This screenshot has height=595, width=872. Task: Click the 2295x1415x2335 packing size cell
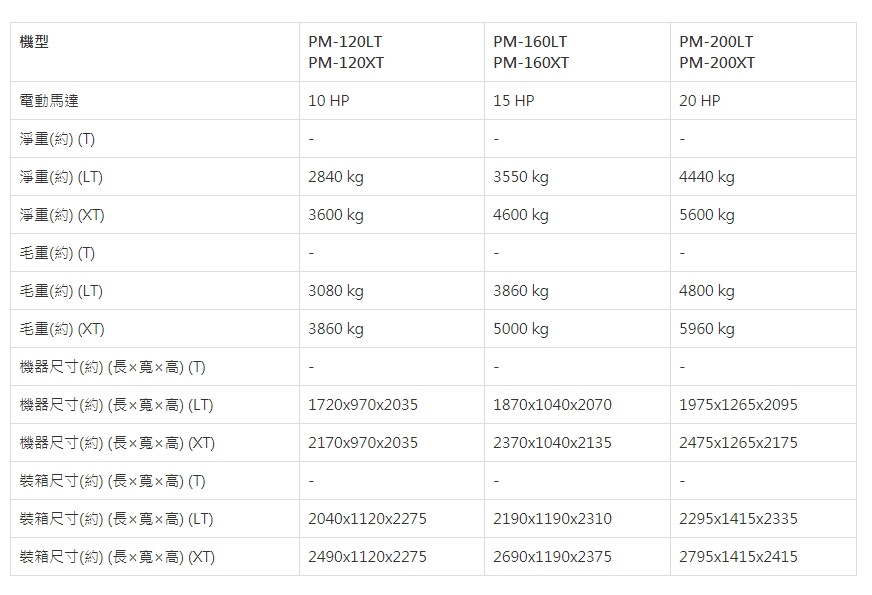click(x=738, y=519)
